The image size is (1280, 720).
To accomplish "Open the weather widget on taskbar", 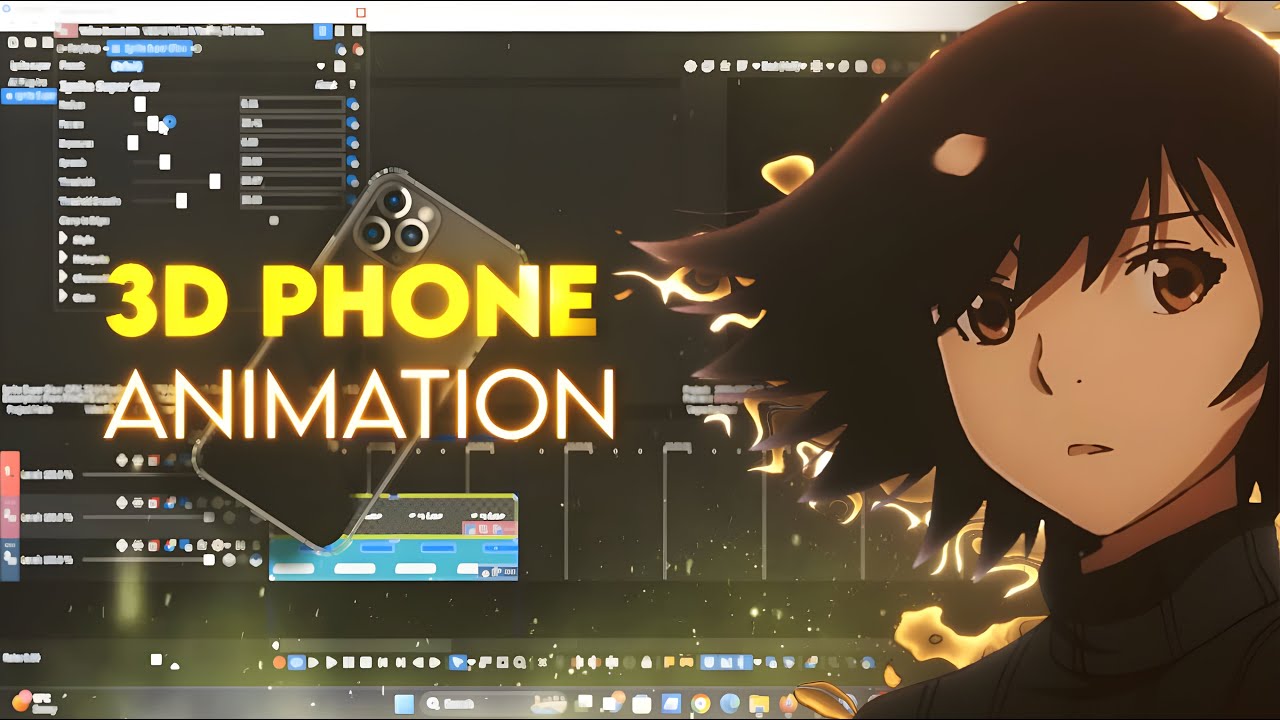I will pos(36,703).
